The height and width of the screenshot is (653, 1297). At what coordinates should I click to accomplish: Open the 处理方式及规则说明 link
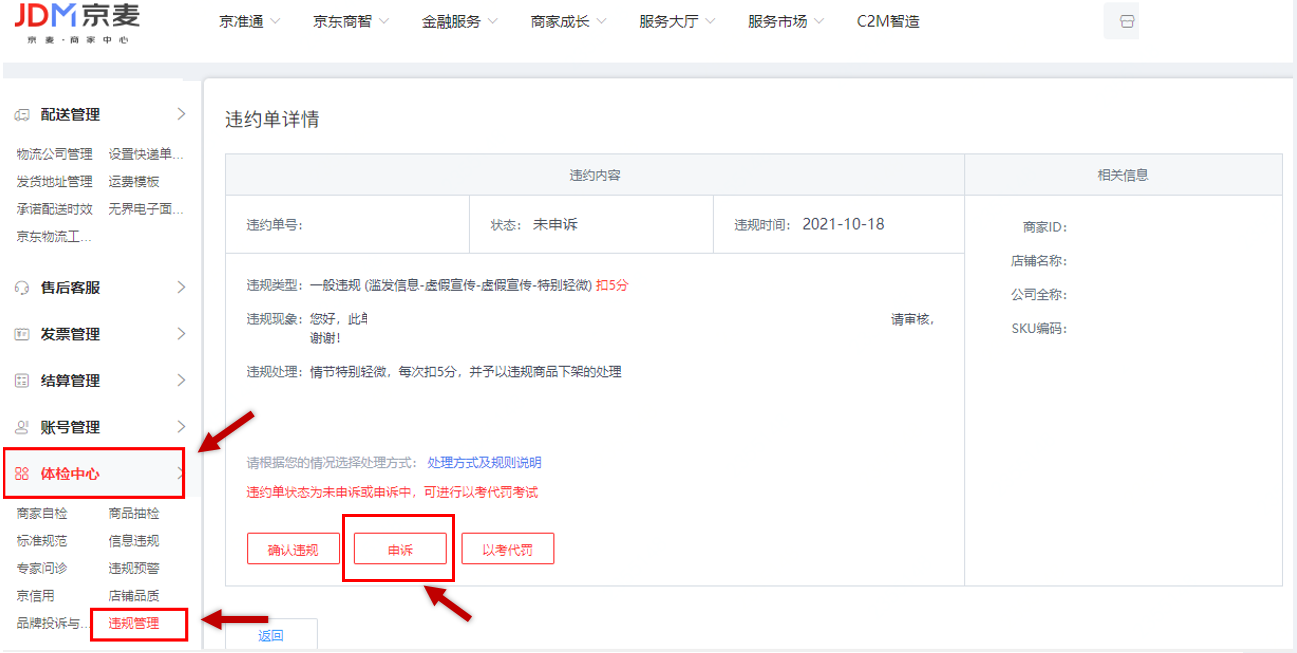[484, 463]
